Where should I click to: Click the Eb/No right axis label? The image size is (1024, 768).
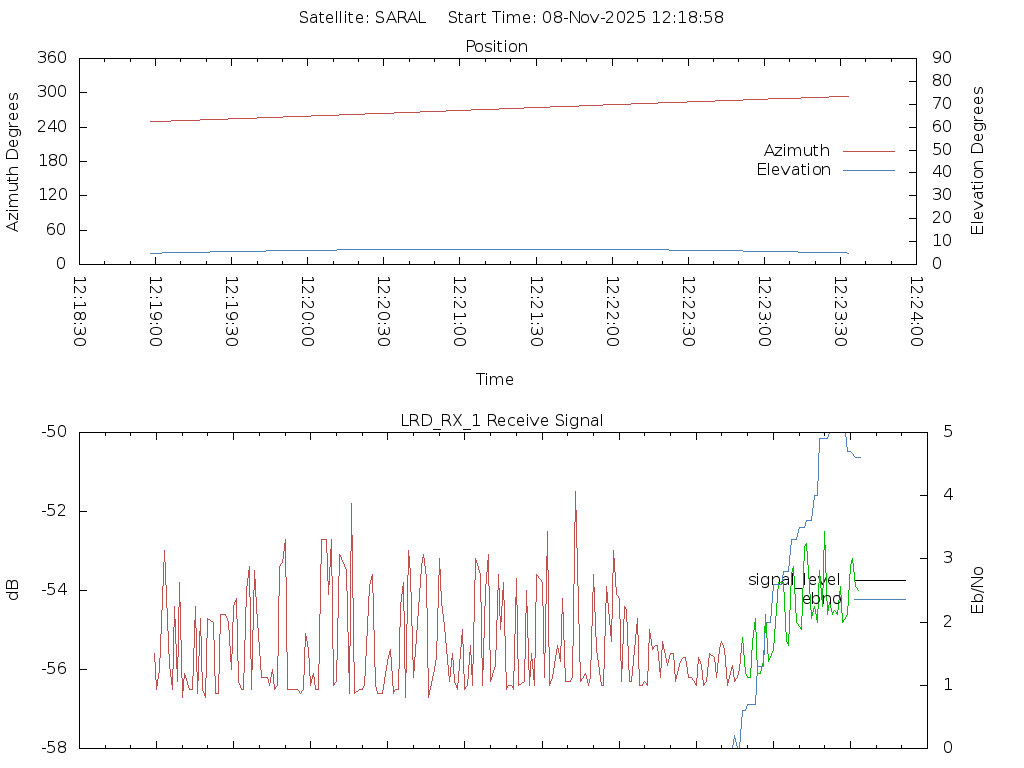point(978,590)
